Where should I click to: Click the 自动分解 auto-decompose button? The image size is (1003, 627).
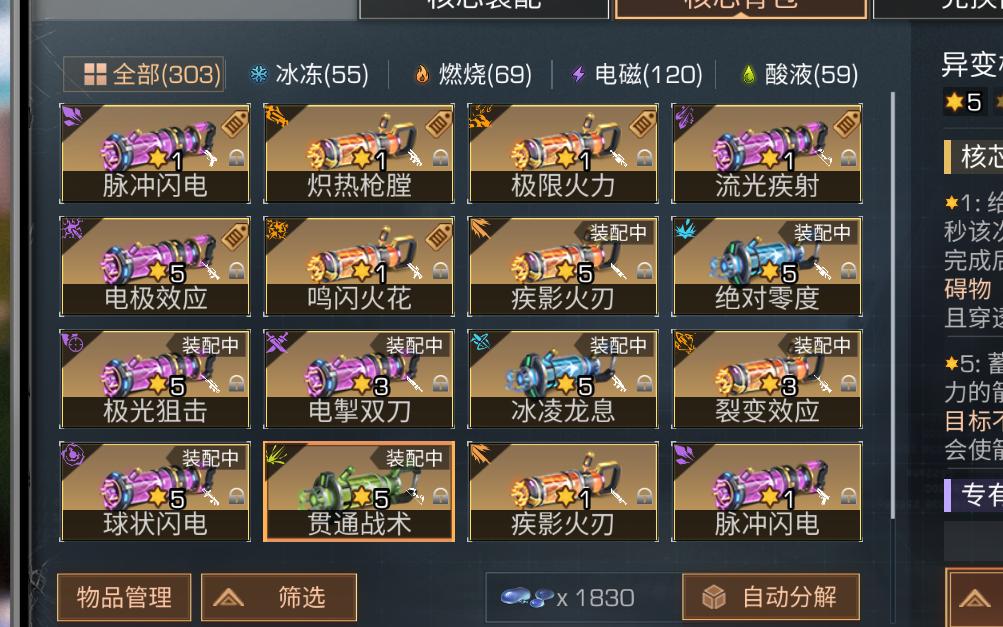(771, 598)
